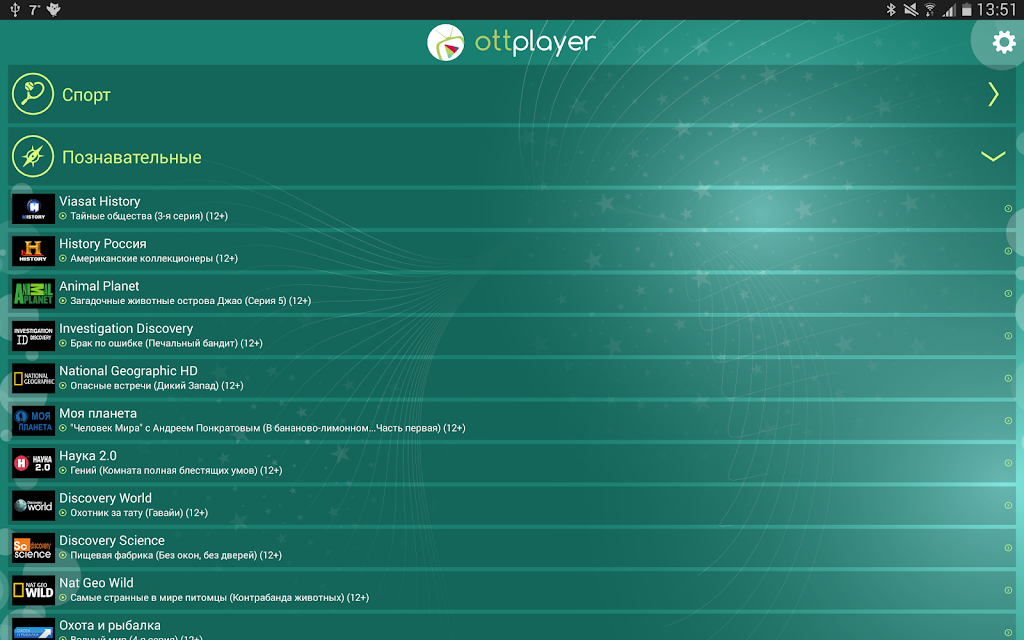This screenshot has width=1024, height=640.
Task: Click the Viasat History channel logo
Action: [33, 209]
